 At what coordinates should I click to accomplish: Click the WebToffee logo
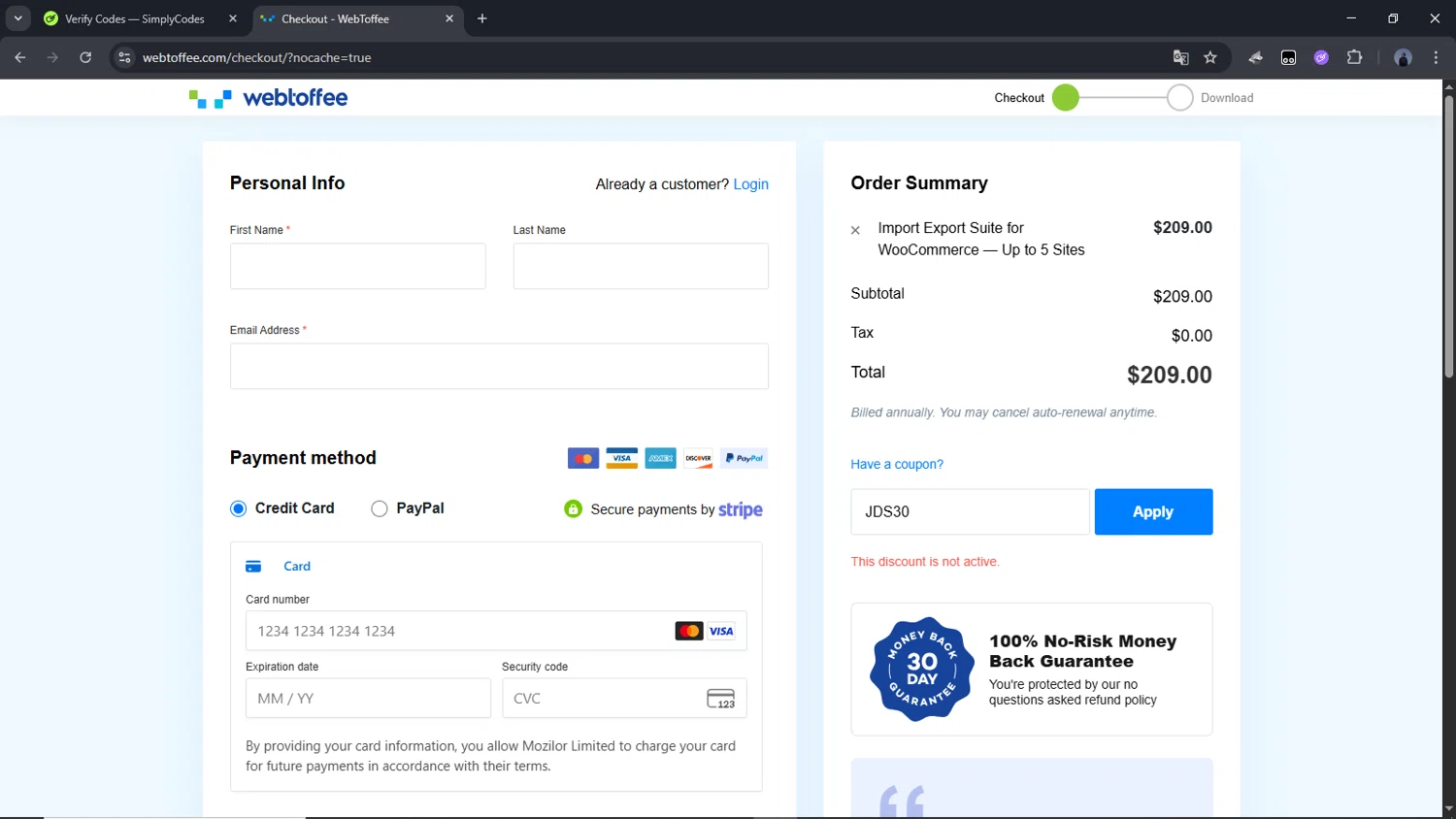click(x=268, y=98)
